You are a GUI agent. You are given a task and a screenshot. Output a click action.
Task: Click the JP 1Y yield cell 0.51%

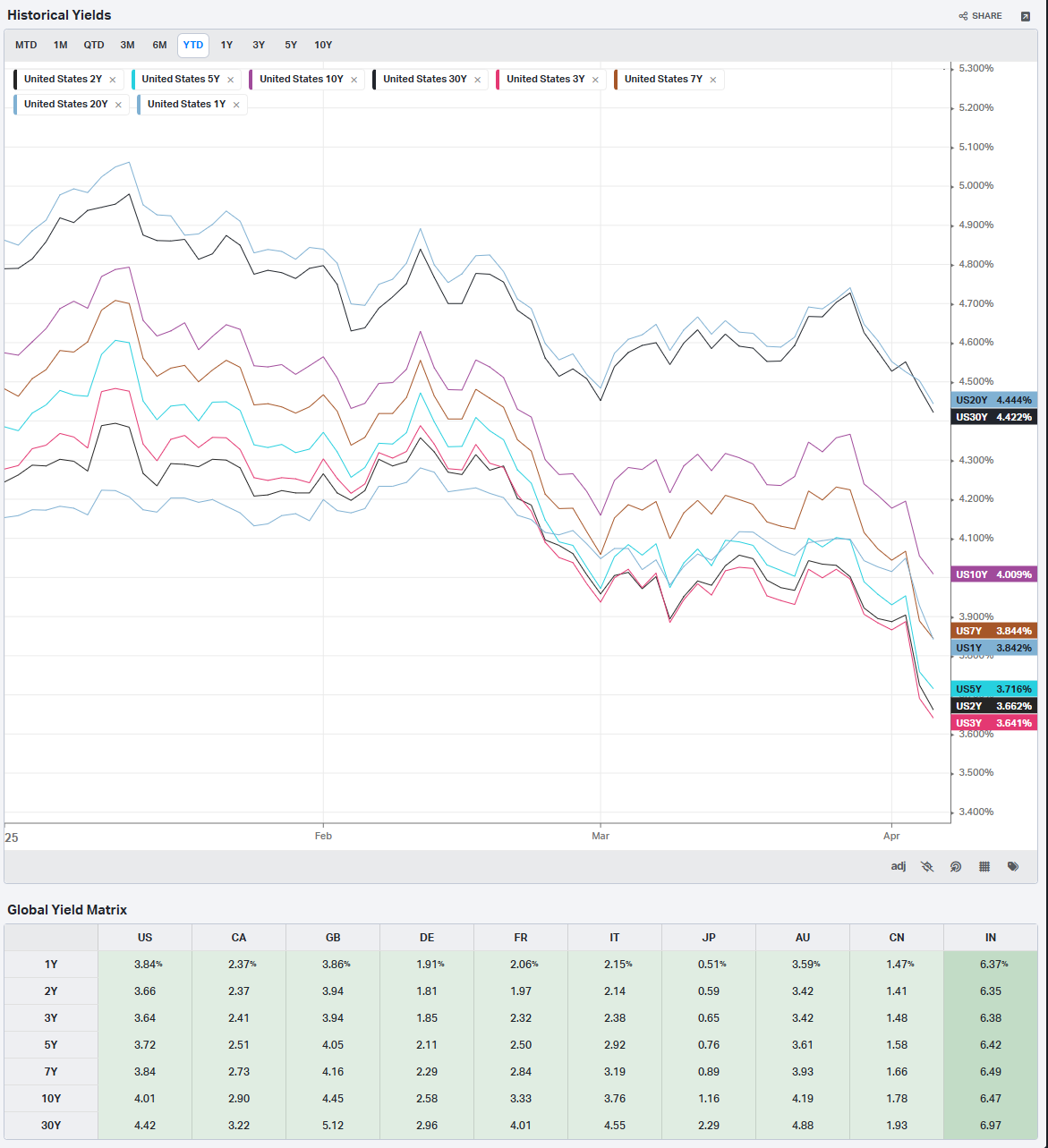click(709, 965)
